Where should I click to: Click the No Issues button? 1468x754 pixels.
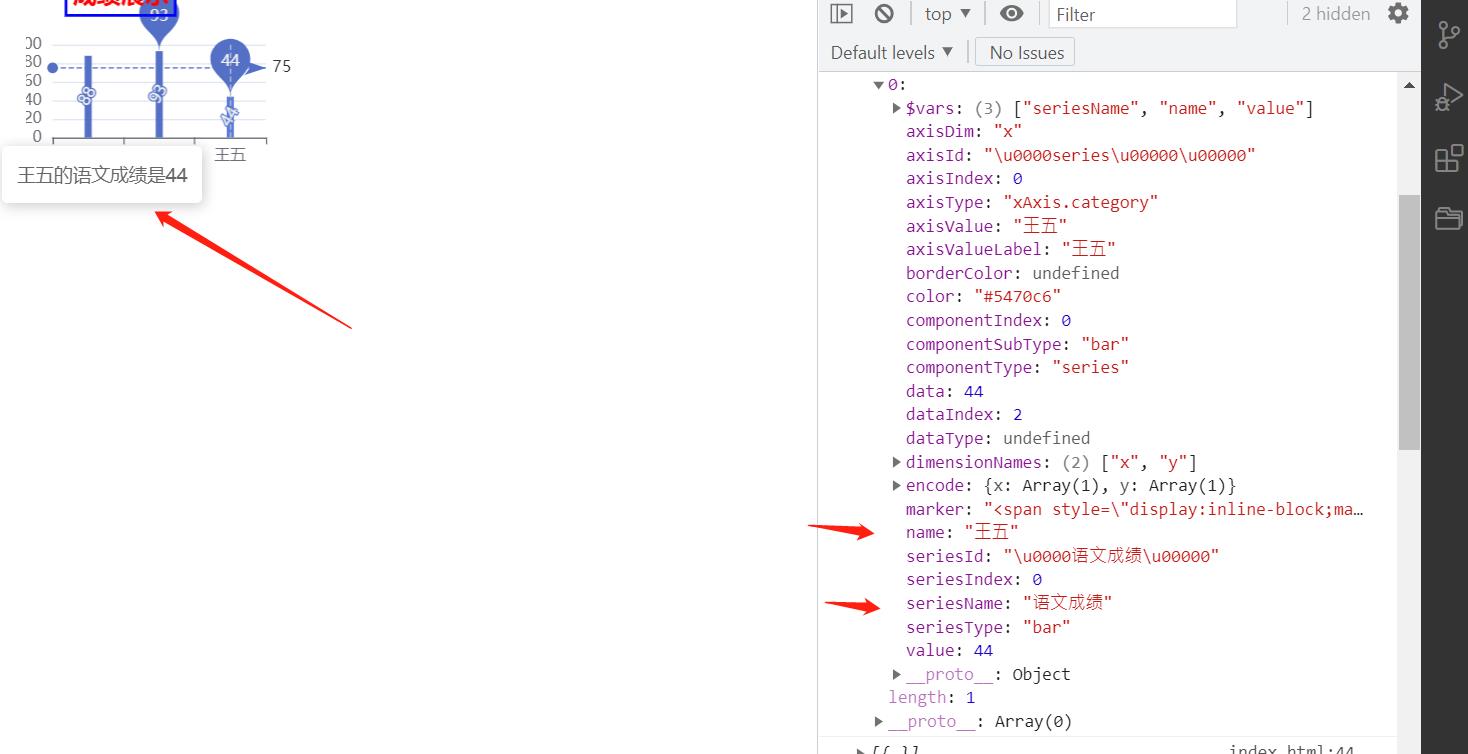(1026, 52)
